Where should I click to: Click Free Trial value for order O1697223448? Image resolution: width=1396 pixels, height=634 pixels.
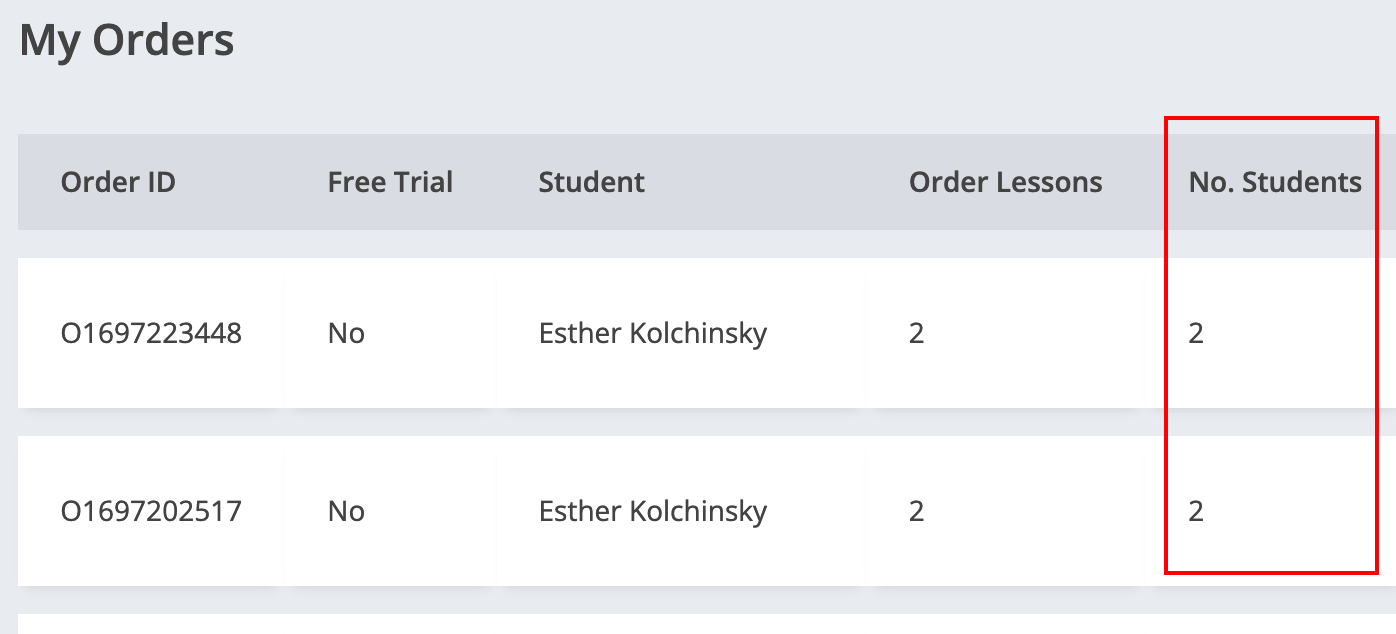tap(346, 333)
